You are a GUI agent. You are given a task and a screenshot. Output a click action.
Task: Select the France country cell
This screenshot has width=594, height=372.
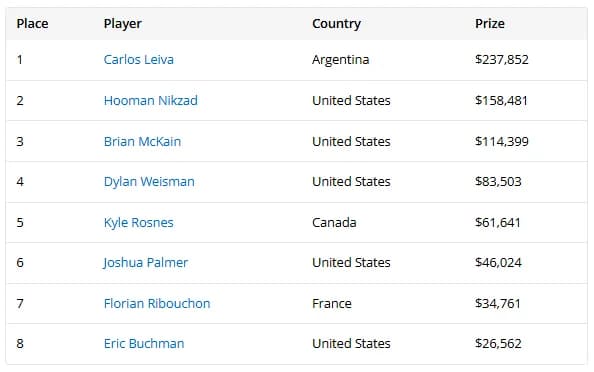(331, 303)
